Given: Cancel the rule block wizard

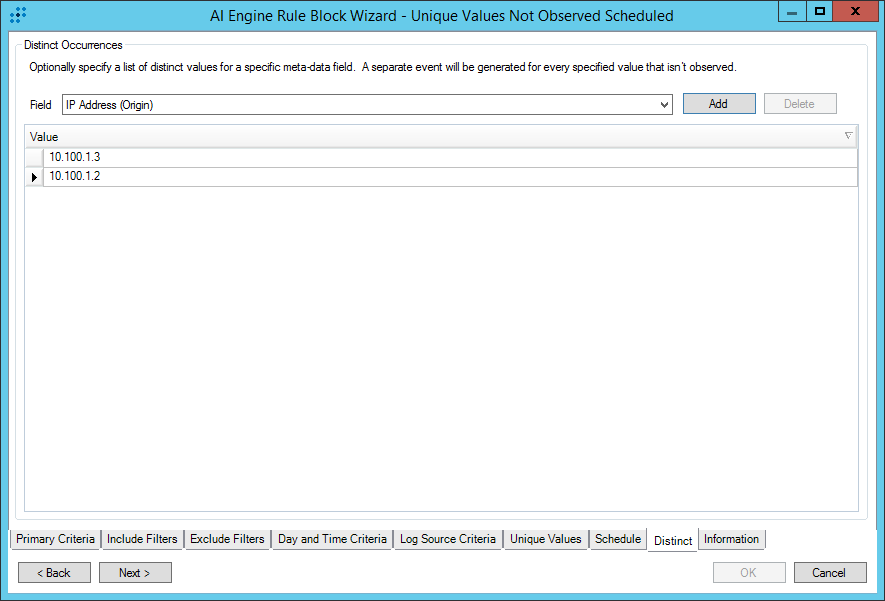Looking at the screenshot, I should [x=829, y=573].
